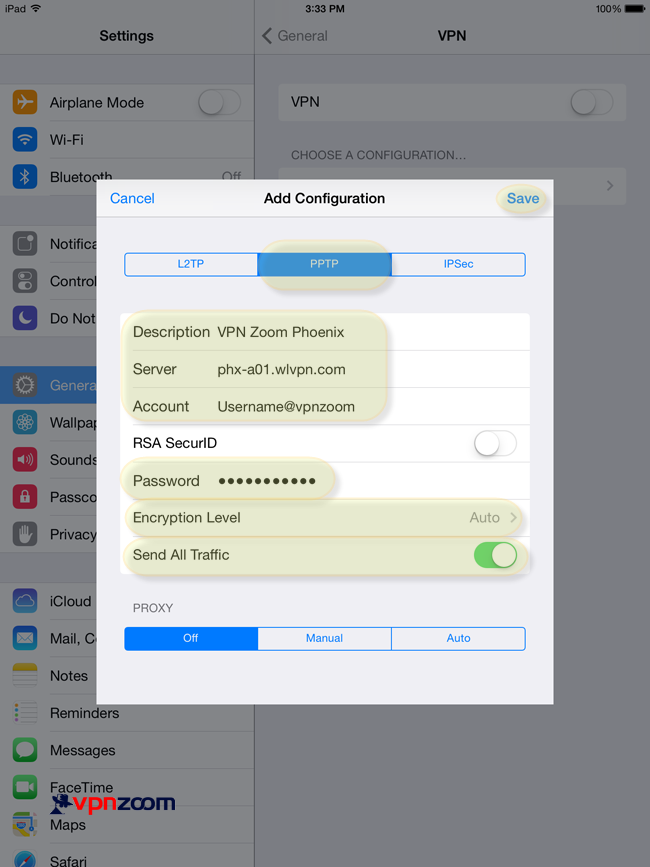The width and height of the screenshot is (650, 867).
Task: Tap the Safari compass icon
Action: click(x=25, y=859)
